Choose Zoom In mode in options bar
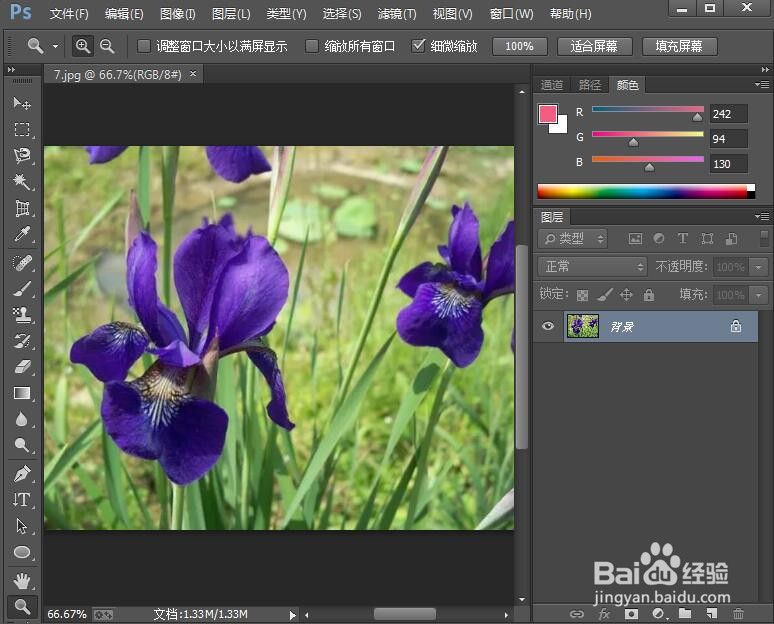The height and width of the screenshot is (624, 774). tap(82, 46)
